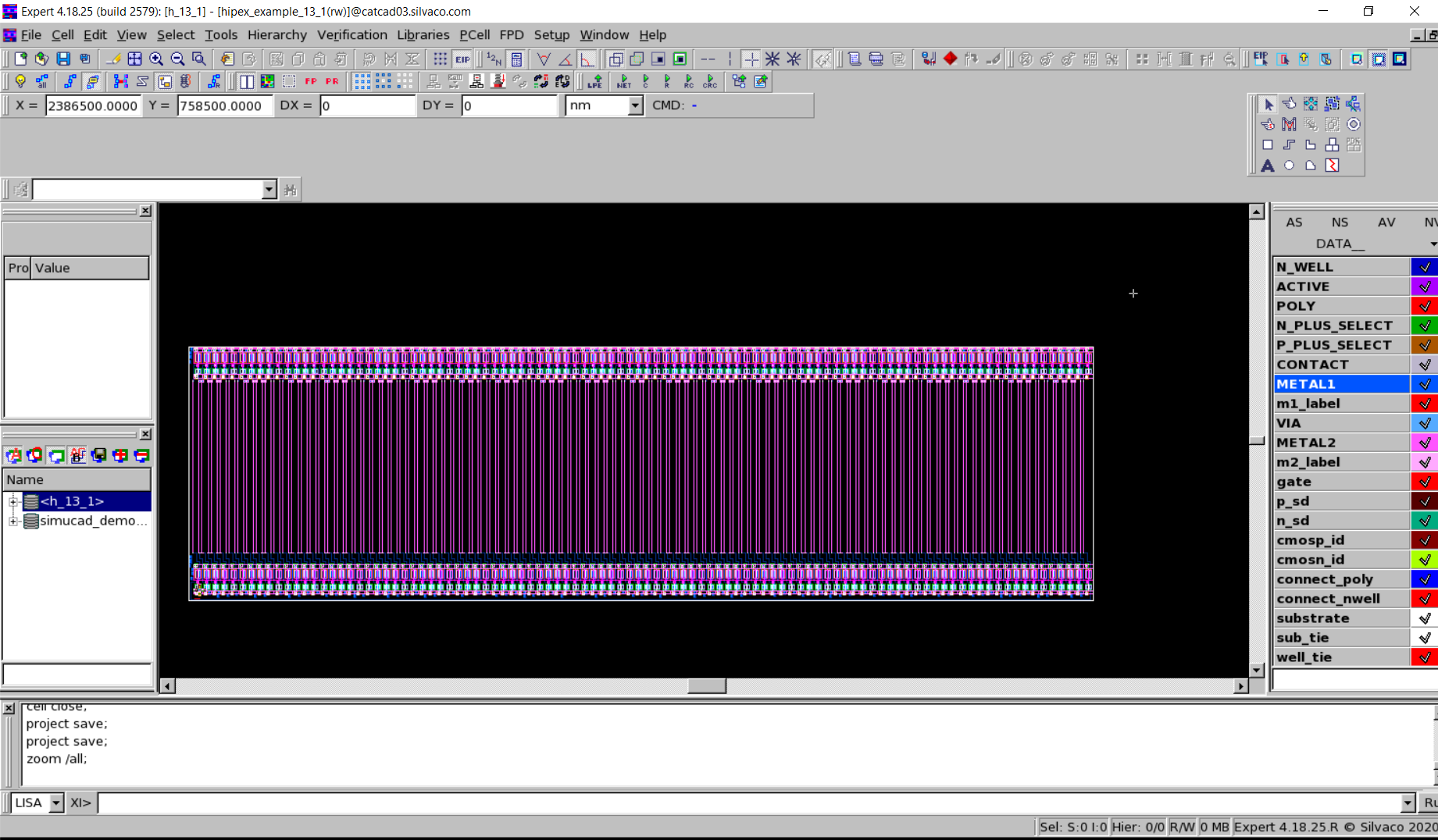
Task: Select the arrow pointer selection tool
Action: click(x=1268, y=104)
